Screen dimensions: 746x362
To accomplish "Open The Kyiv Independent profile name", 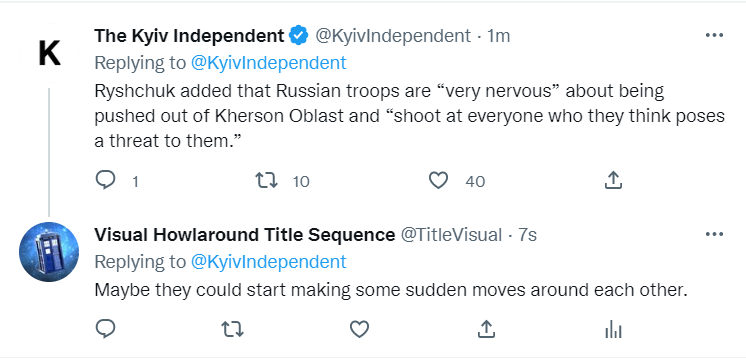I will point(189,36).
